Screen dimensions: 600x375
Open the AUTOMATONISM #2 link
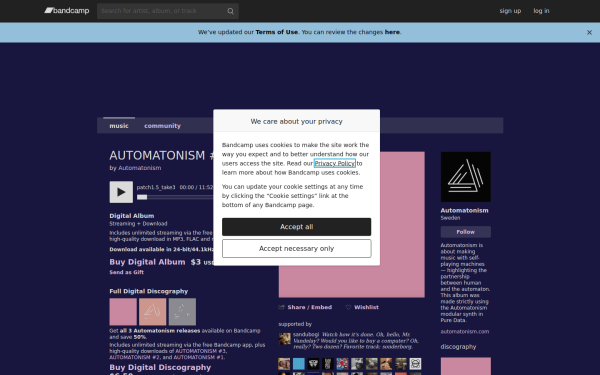click(135, 357)
